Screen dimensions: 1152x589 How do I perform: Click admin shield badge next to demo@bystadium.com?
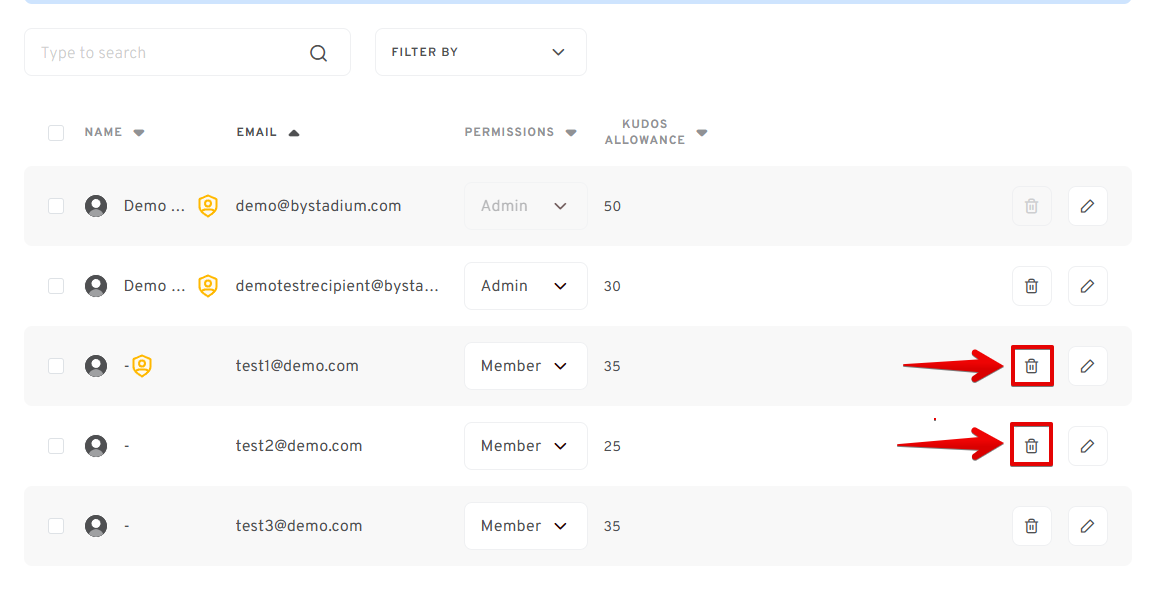tap(208, 206)
